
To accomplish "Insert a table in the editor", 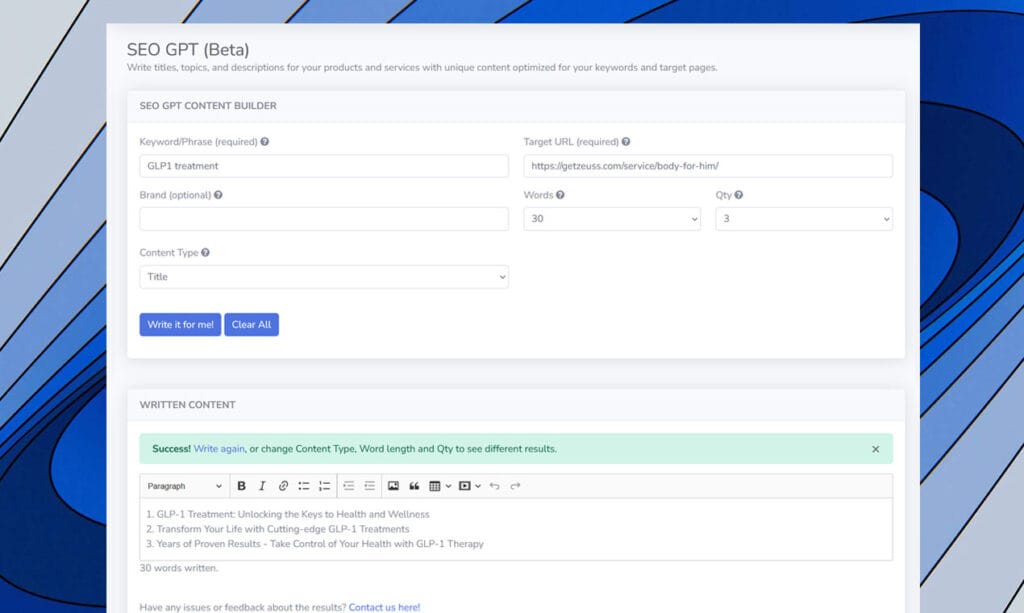I will click(434, 486).
